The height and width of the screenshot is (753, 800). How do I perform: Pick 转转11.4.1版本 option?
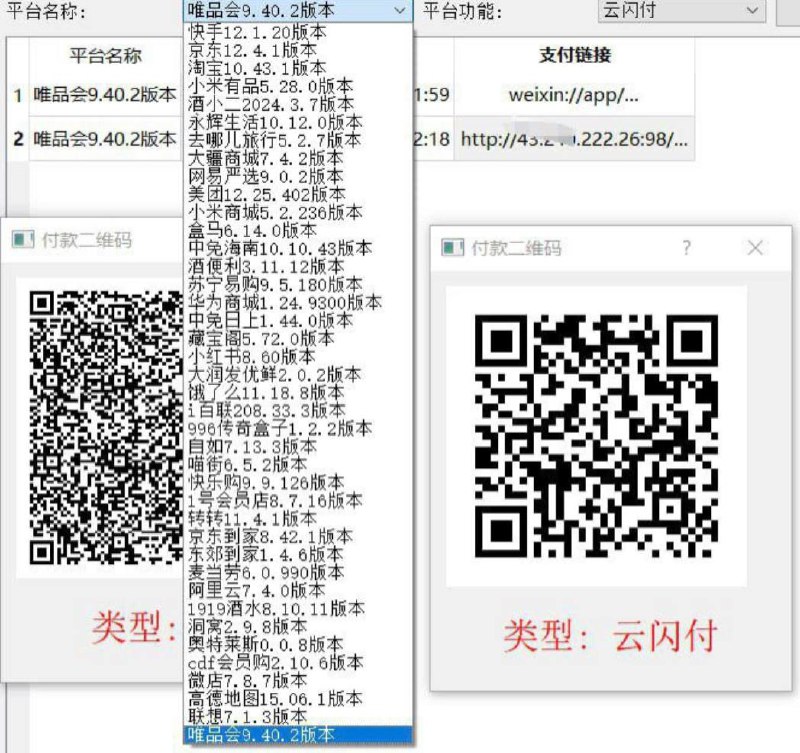(297, 518)
